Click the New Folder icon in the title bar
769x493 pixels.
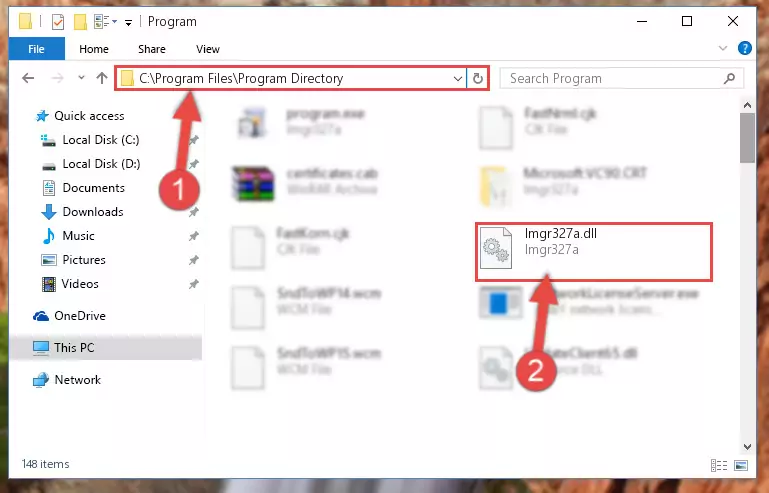pyautogui.click(x=80, y=22)
